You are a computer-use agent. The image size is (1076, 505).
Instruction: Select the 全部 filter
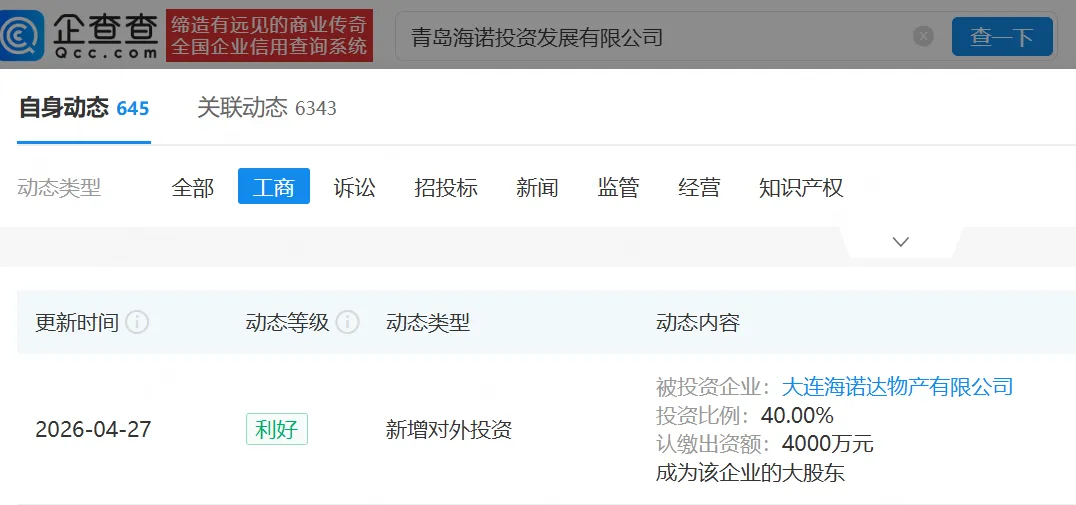point(193,187)
